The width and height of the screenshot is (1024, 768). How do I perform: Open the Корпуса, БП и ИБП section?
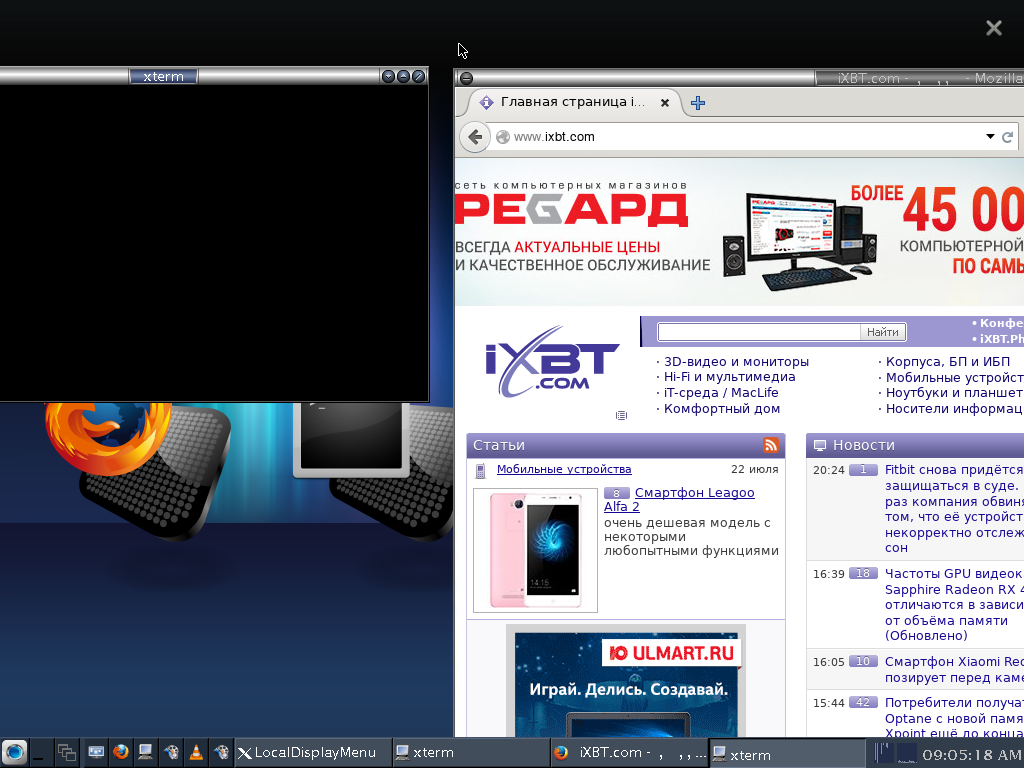tap(948, 361)
